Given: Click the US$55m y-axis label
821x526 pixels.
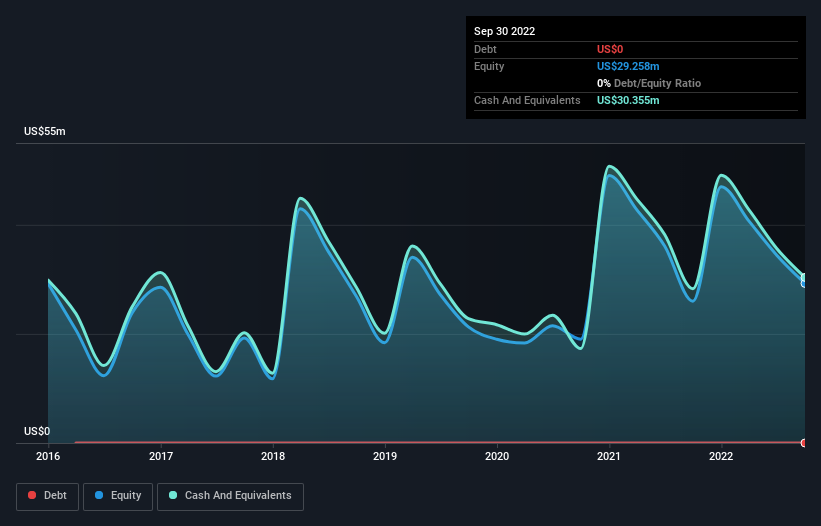Looking at the screenshot, I should tap(45, 131).
